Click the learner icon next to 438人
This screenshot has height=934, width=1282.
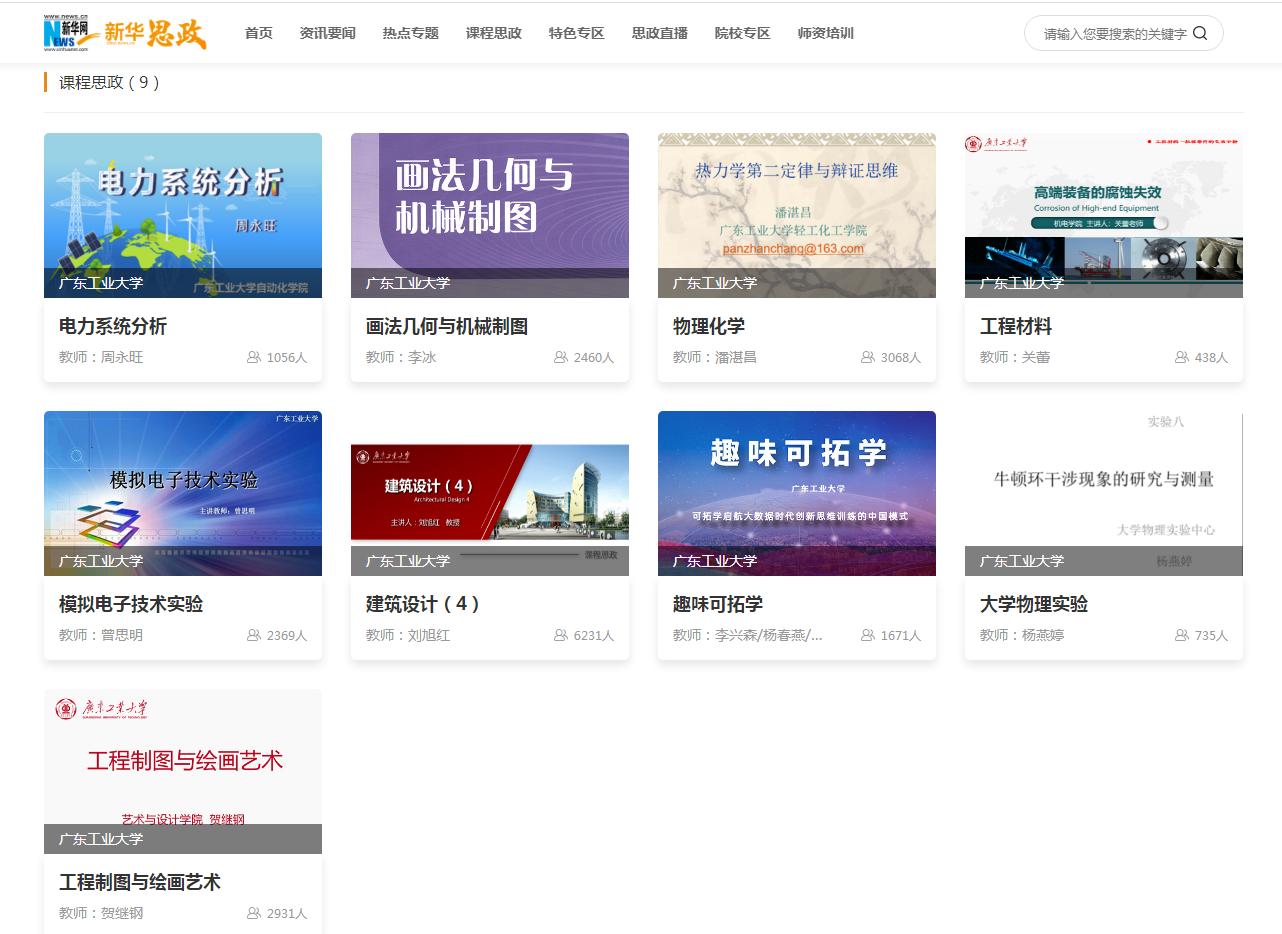pos(1182,357)
